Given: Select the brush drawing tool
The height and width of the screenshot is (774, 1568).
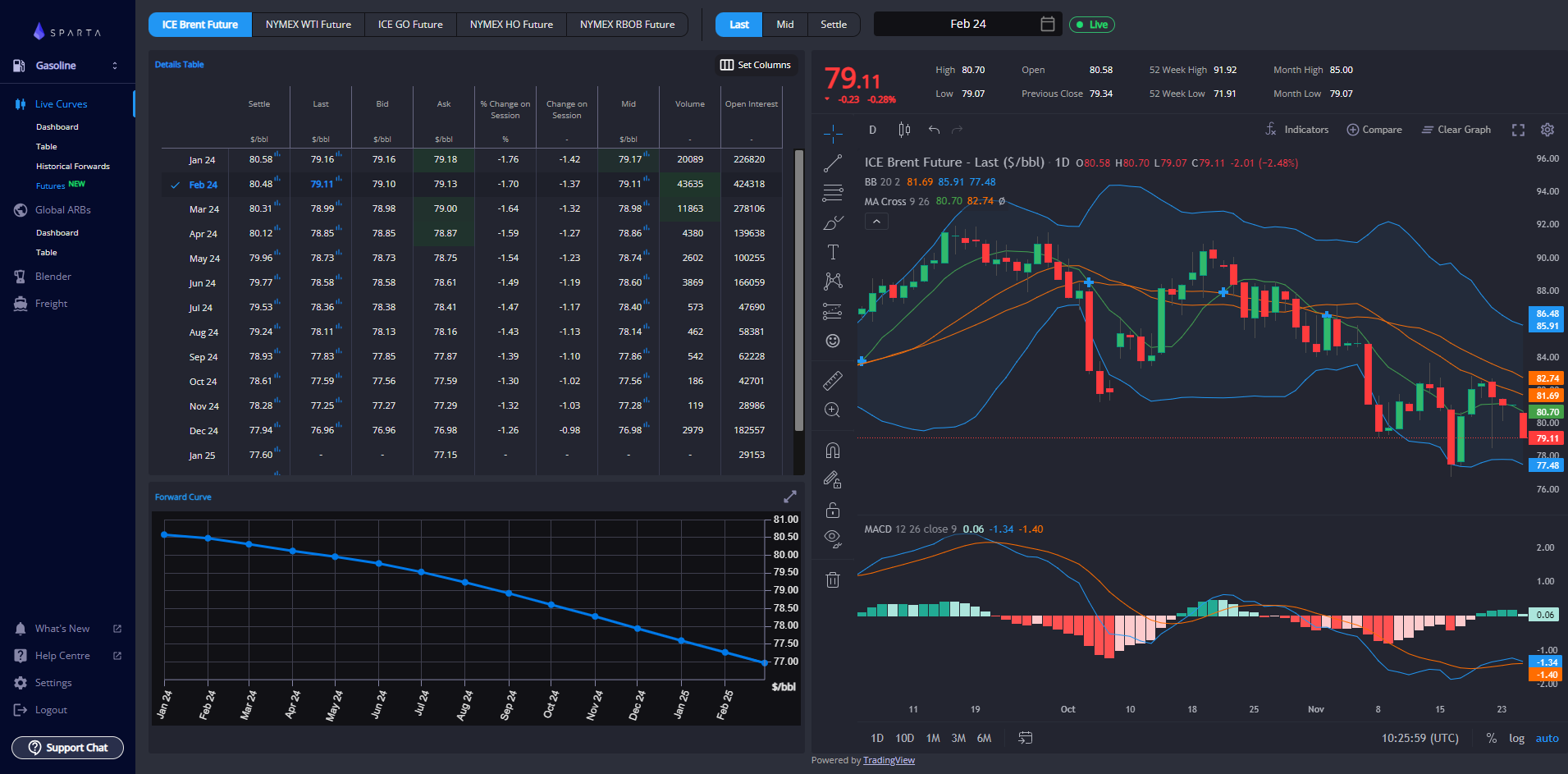Looking at the screenshot, I should 833,222.
